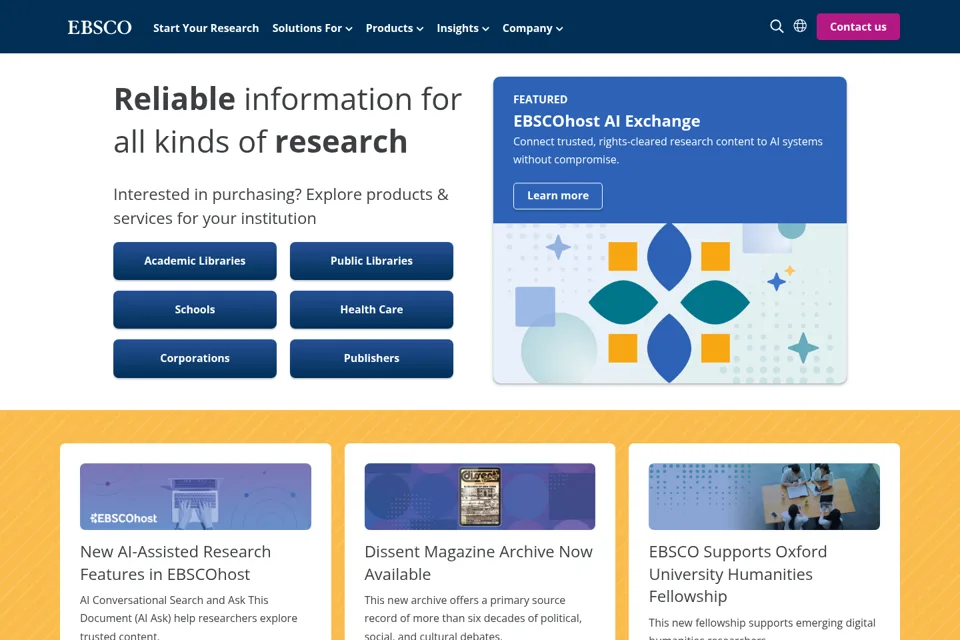Image resolution: width=960 pixels, height=640 pixels.
Task: Click 'AI Conversational Search and Ask This' text
Action: [x=174, y=600]
